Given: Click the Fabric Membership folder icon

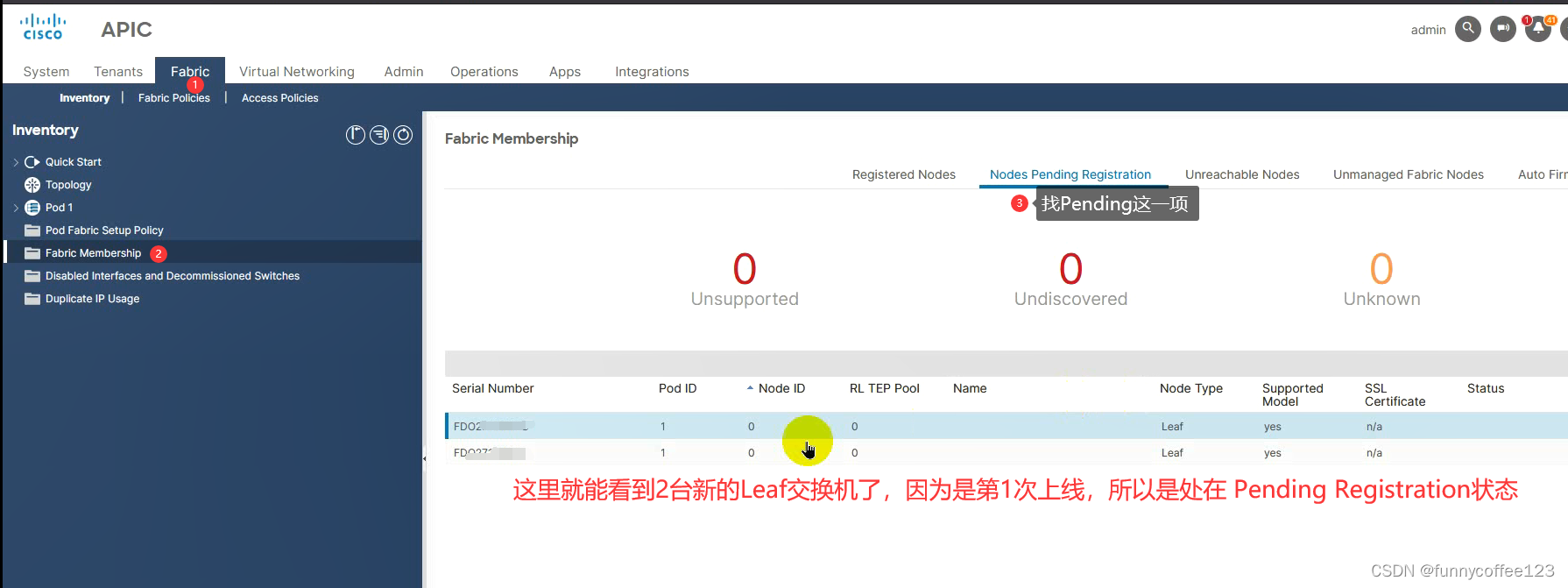Looking at the screenshot, I should [32, 253].
